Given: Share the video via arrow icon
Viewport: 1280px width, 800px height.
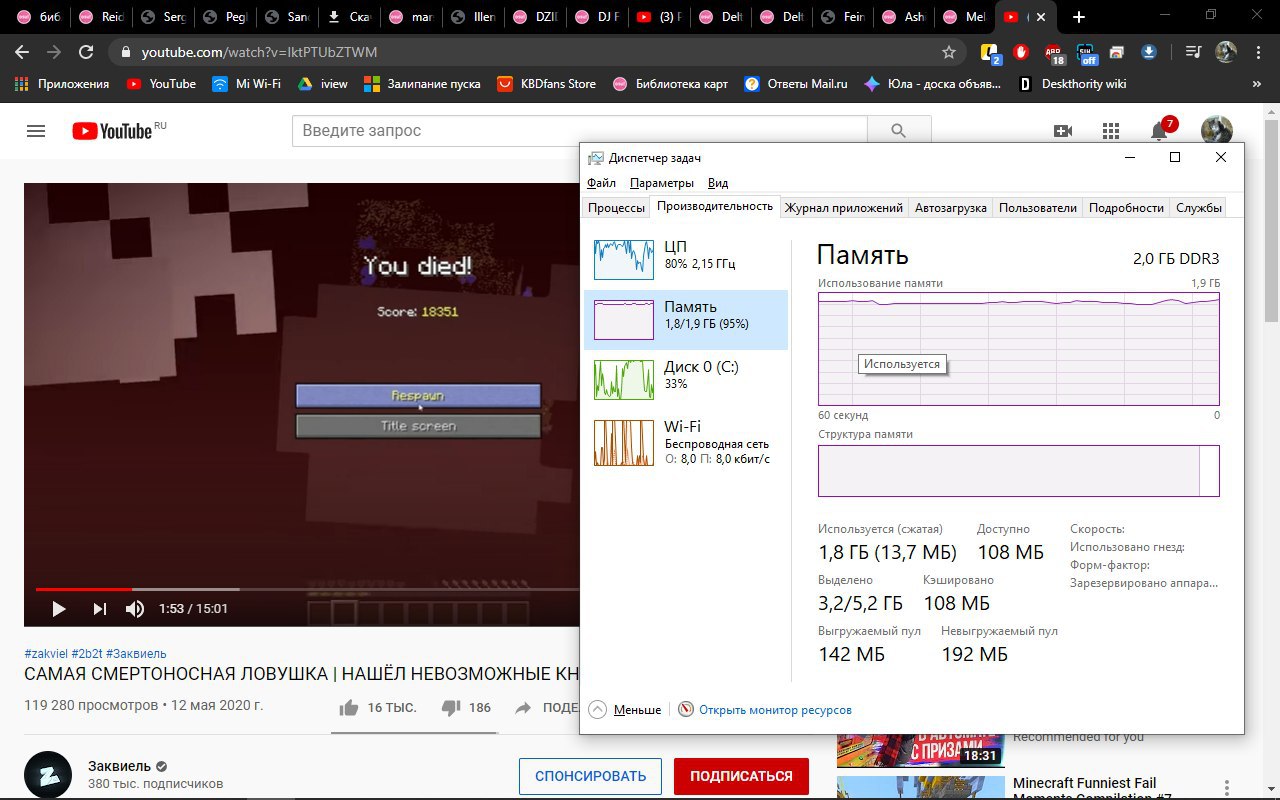Looking at the screenshot, I should pyautogui.click(x=523, y=707).
